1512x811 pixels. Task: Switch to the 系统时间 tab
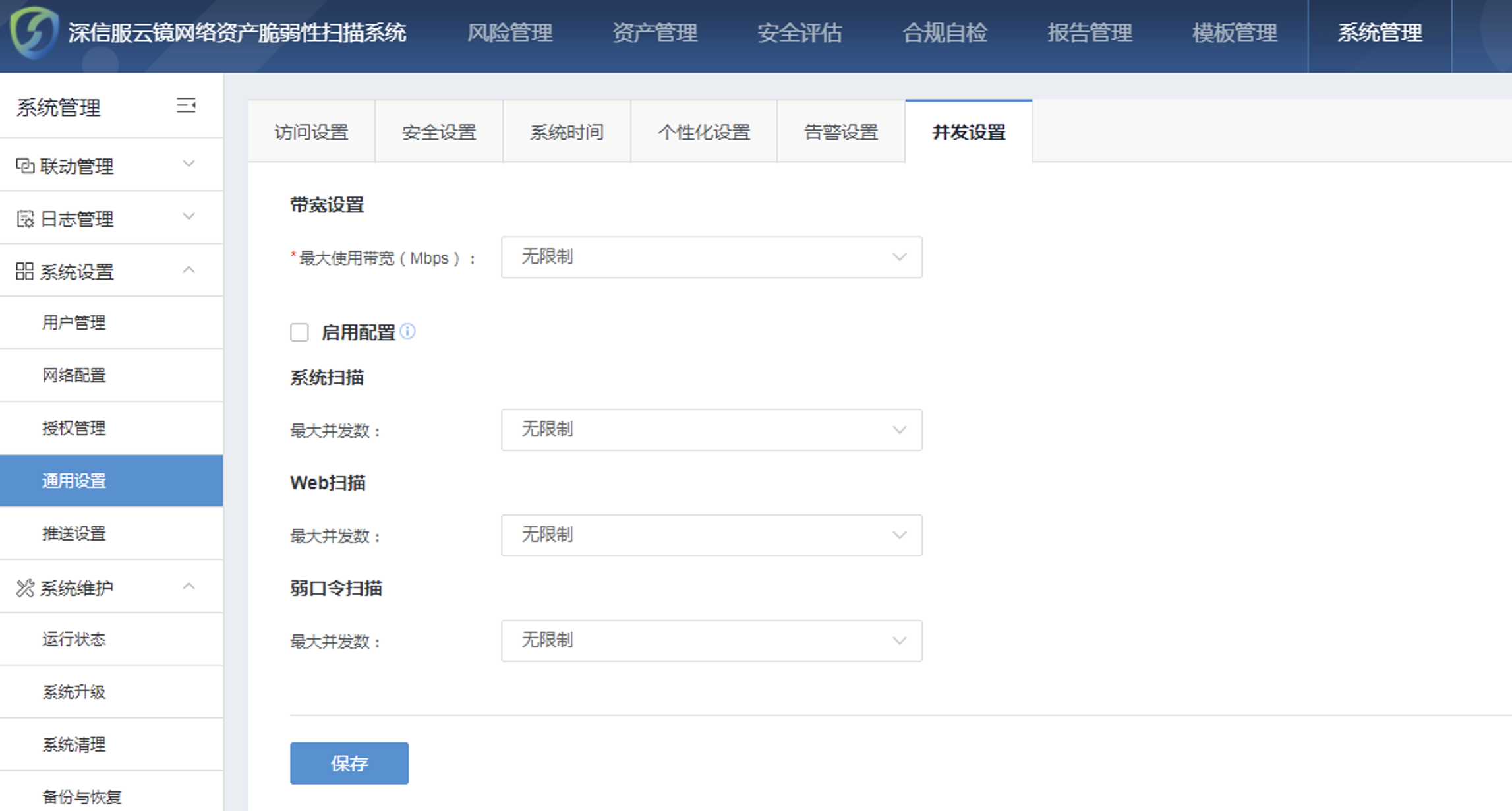pyautogui.click(x=567, y=132)
